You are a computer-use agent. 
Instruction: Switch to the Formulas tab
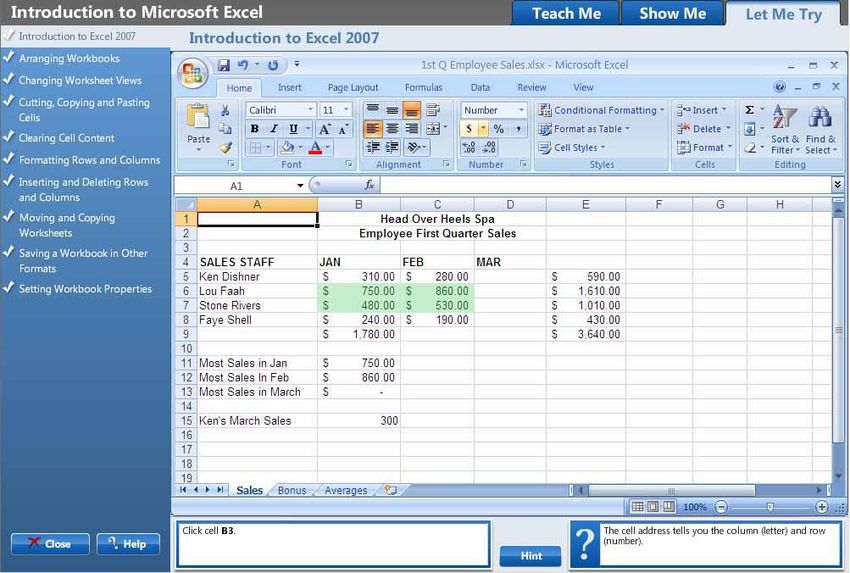coord(423,87)
